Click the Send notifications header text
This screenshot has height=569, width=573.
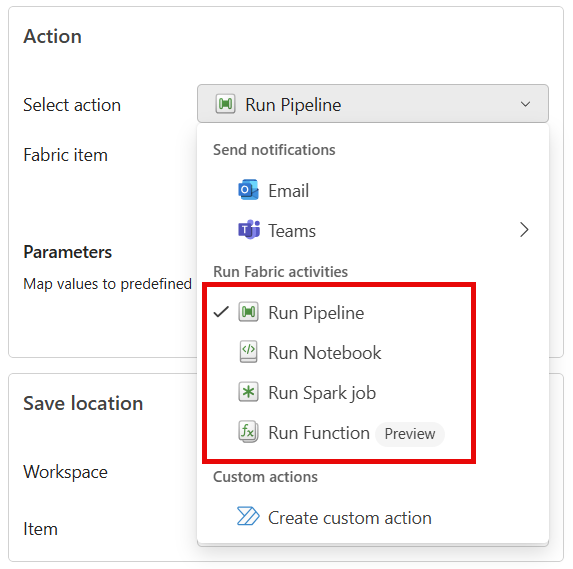pyautogui.click(x=274, y=150)
